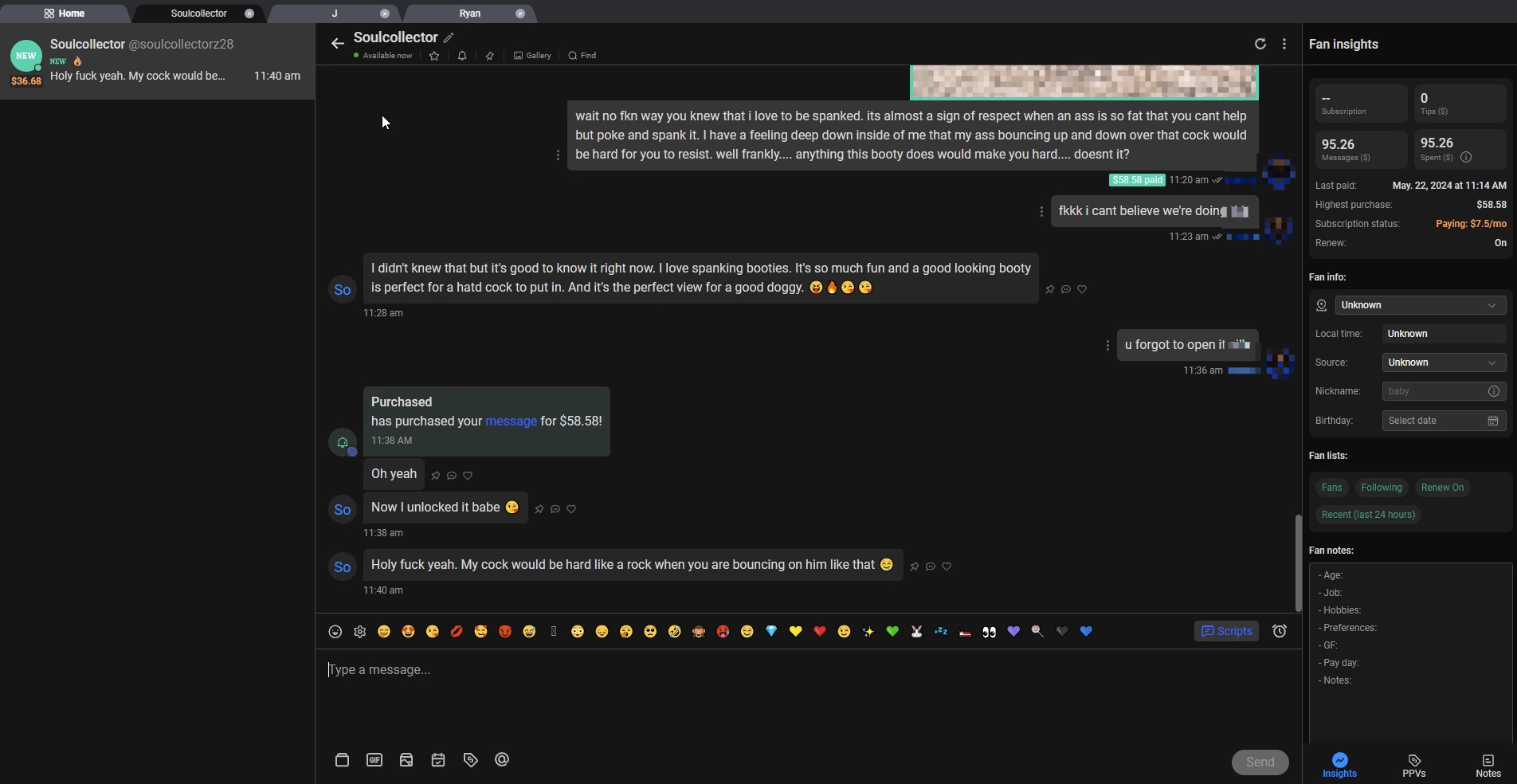Click the pencil icon to edit the chat name
1517x784 pixels.
pyautogui.click(x=449, y=37)
